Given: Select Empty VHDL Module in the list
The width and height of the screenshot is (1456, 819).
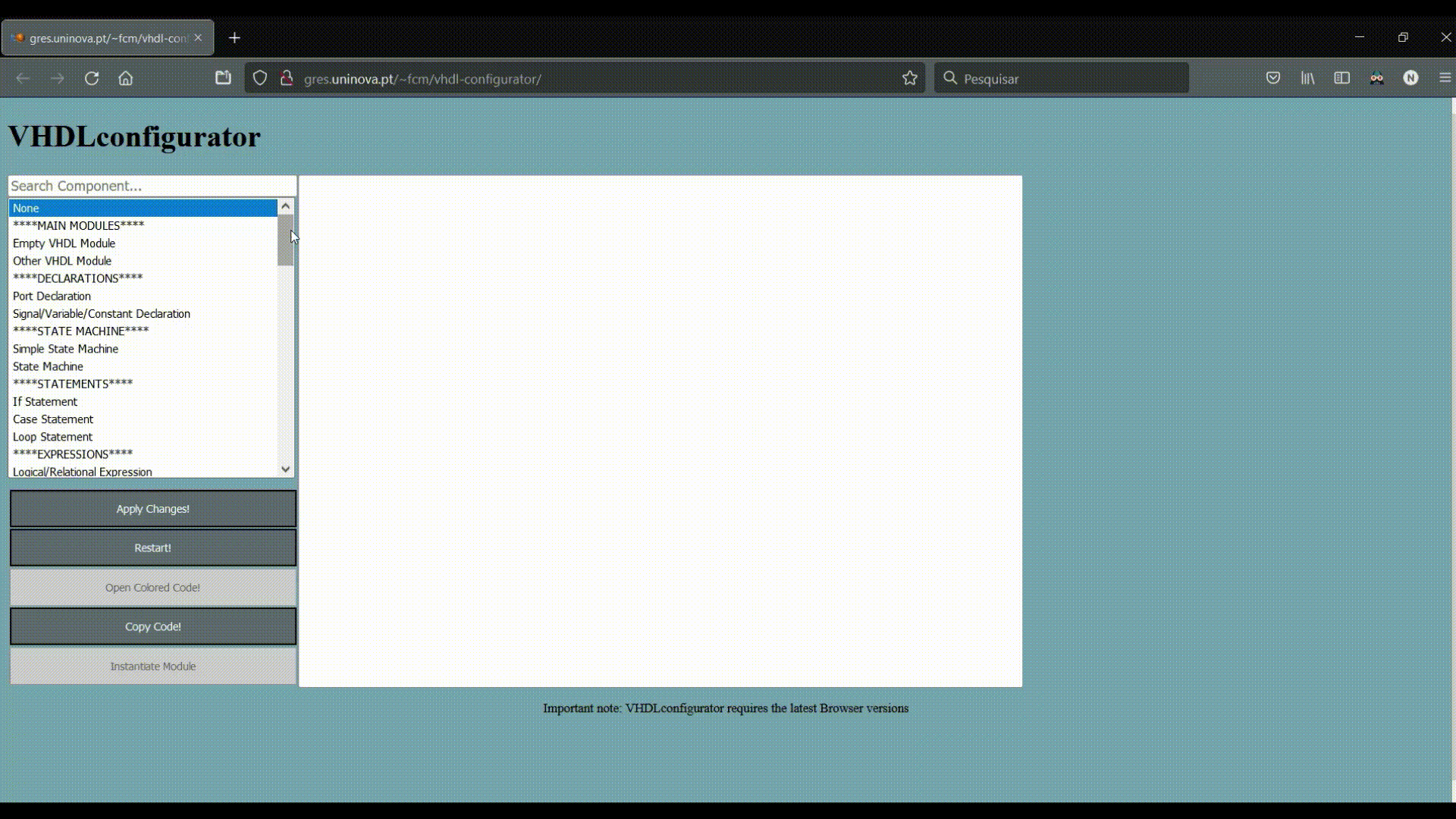Looking at the screenshot, I should tap(64, 243).
